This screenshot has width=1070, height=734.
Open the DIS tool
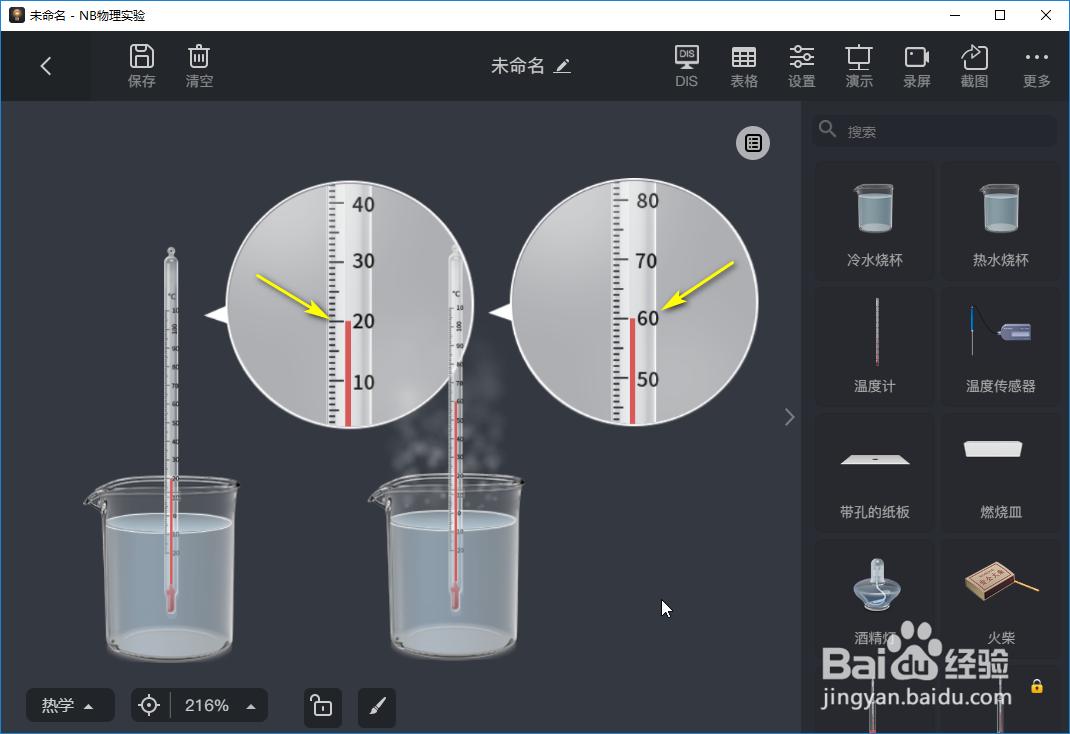tap(686, 66)
